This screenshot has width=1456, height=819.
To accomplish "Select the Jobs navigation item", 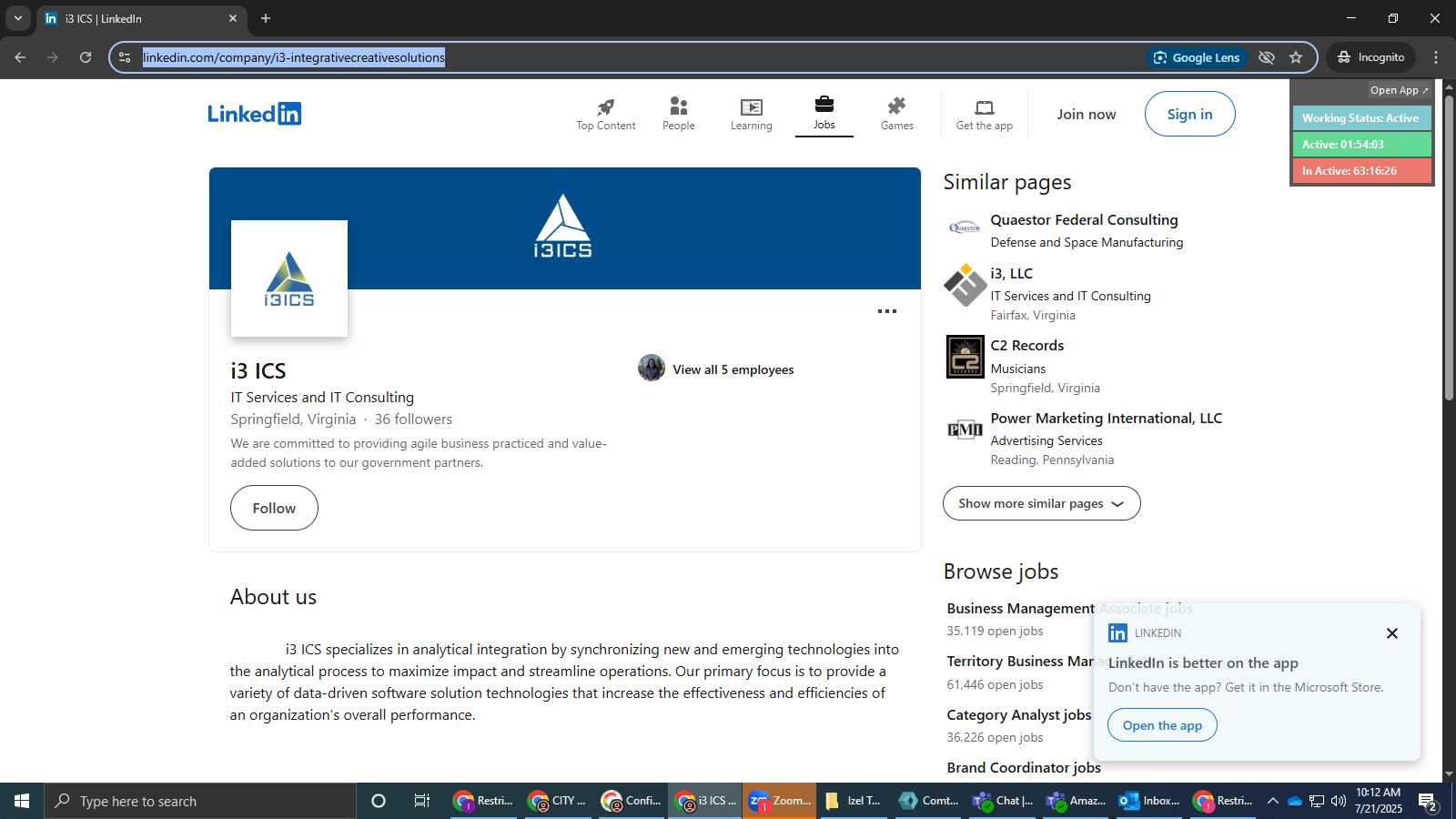I will 824,115.
